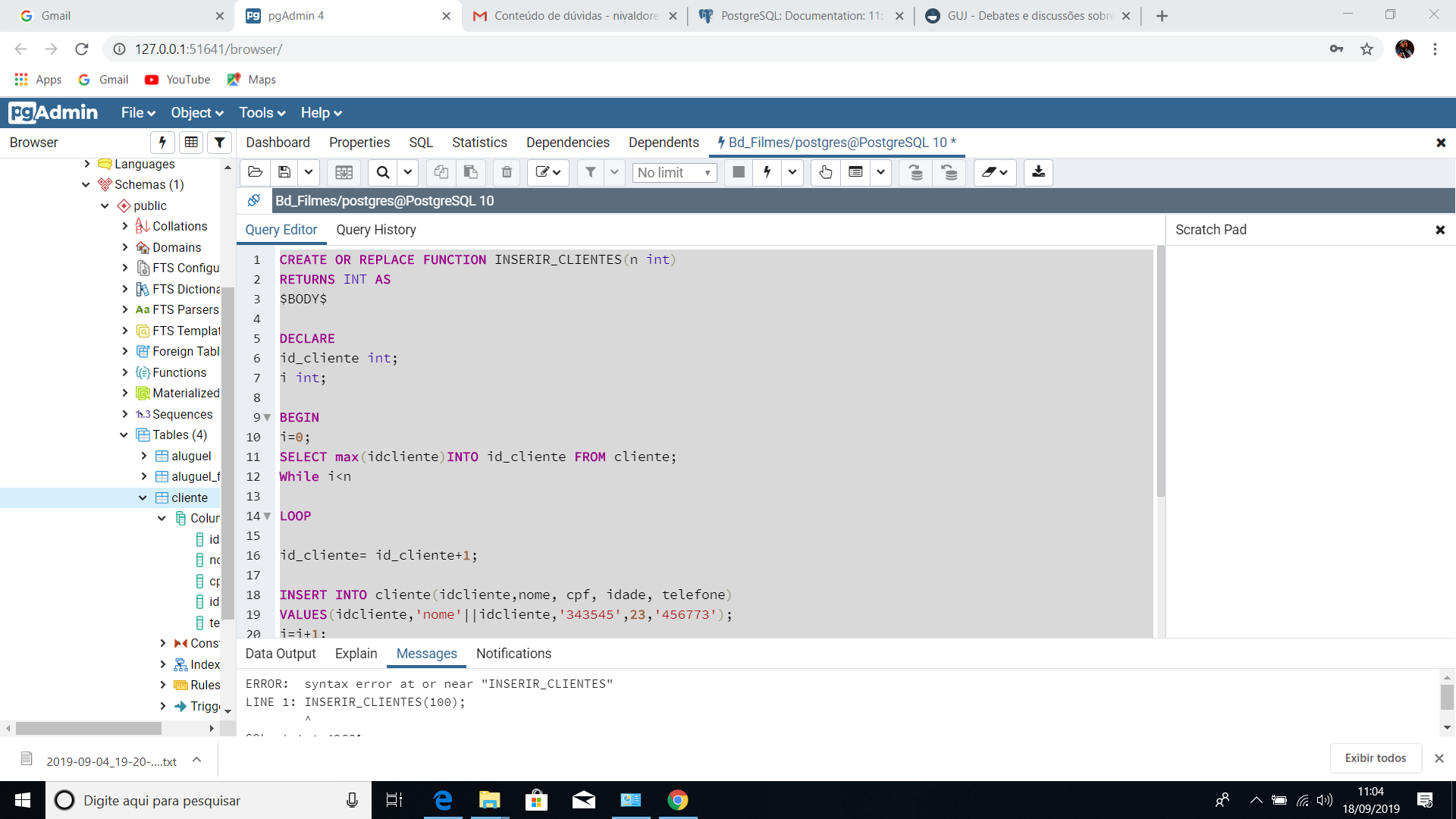This screenshot has height=819, width=1456.
Task: Click the Delete trash icon
Action: [x=507, y=173]
